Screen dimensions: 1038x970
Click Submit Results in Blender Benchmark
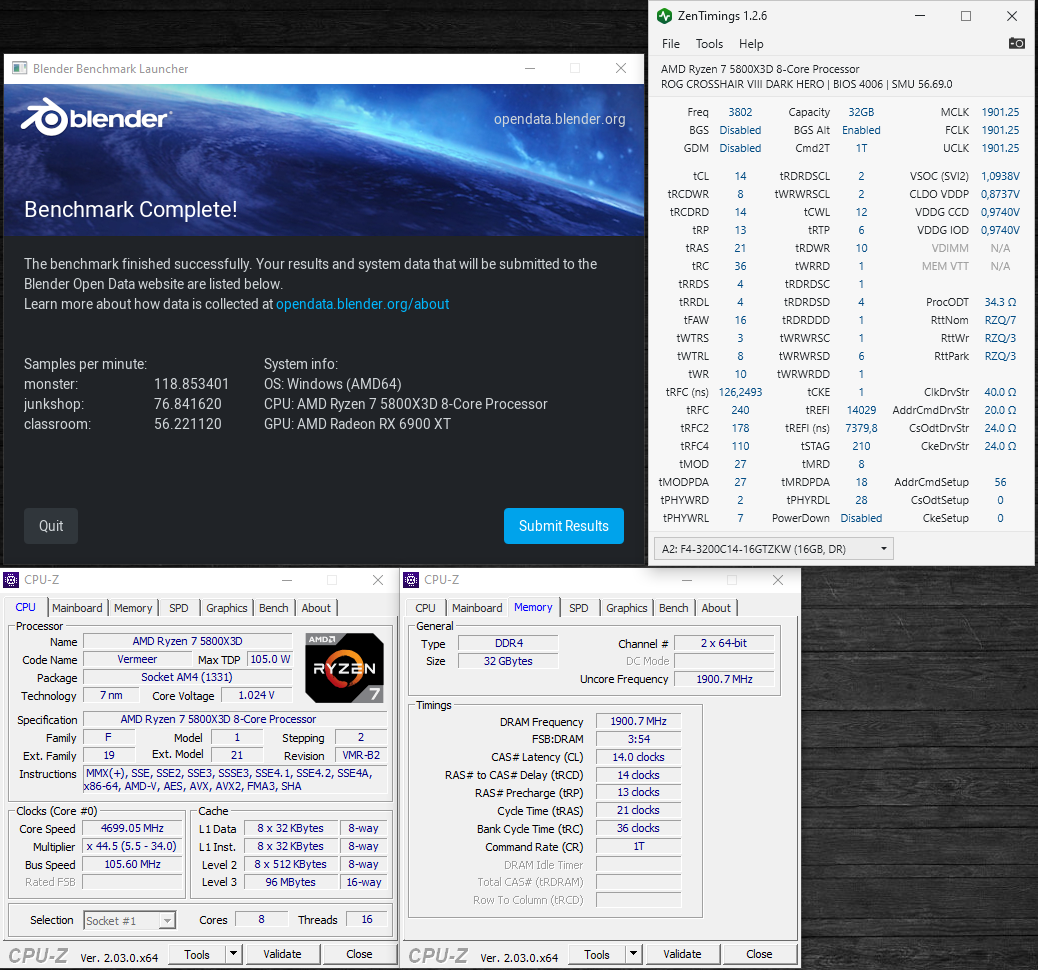[563, 526]
